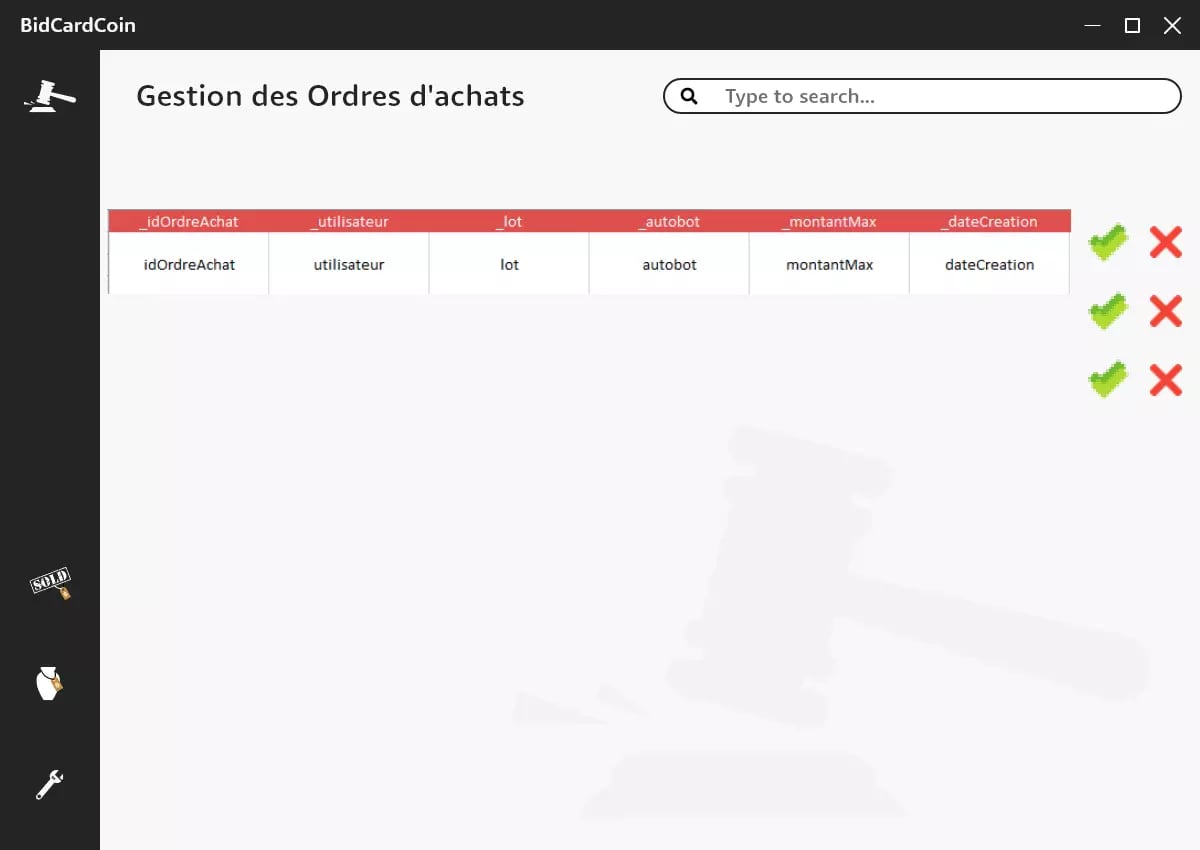Maximize the BidCardCoin window
The width and height of the screenshot is (1200, 850).
coord(1132,25)
